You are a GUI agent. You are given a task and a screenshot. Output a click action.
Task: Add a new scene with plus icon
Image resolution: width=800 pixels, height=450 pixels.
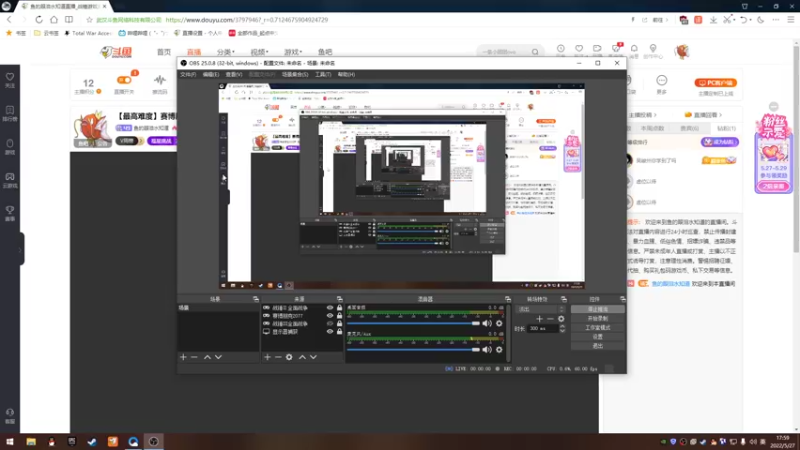183,357
